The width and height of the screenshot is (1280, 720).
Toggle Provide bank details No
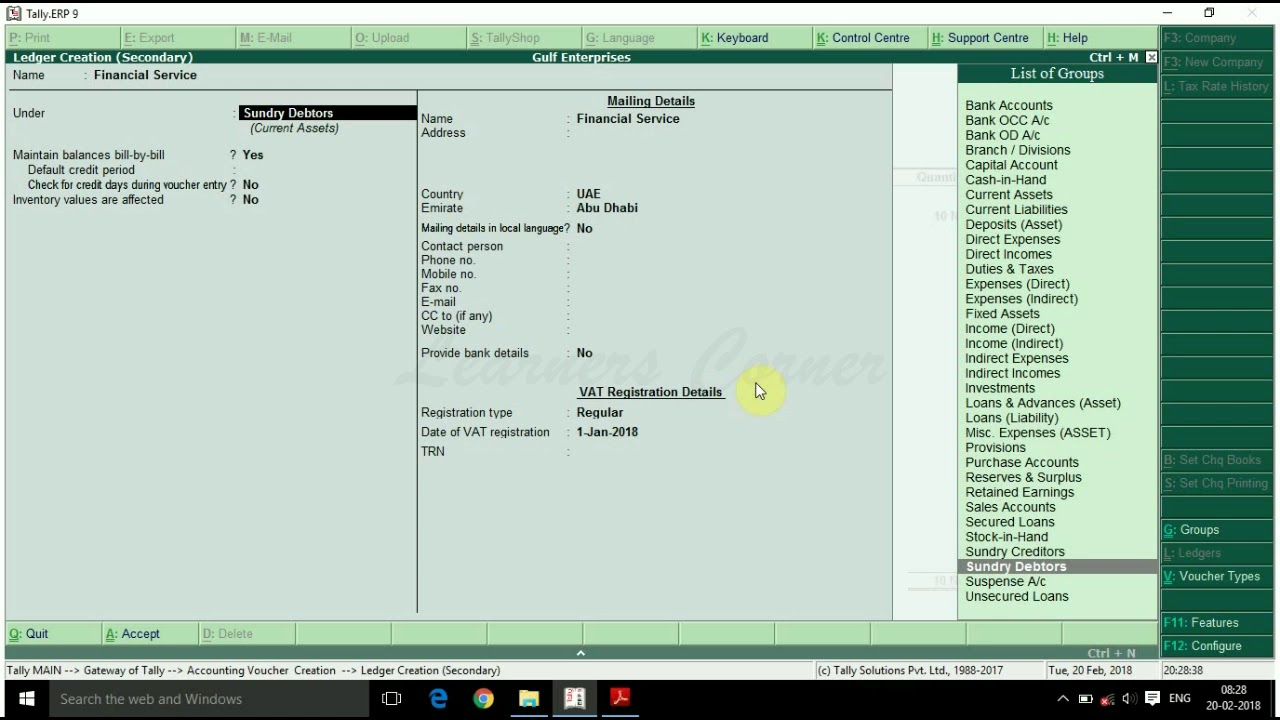tap(584, 353)
